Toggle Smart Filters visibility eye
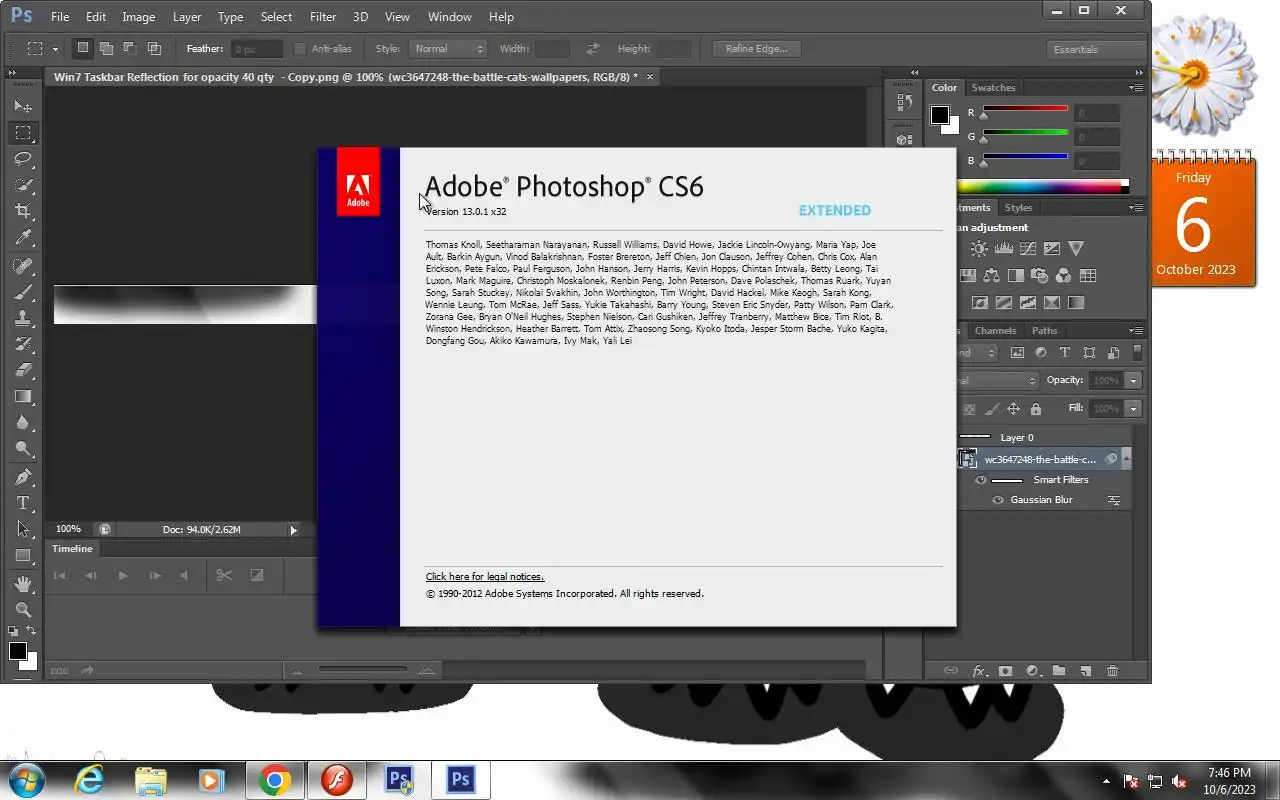1280x800 pixels. (980, 480)
